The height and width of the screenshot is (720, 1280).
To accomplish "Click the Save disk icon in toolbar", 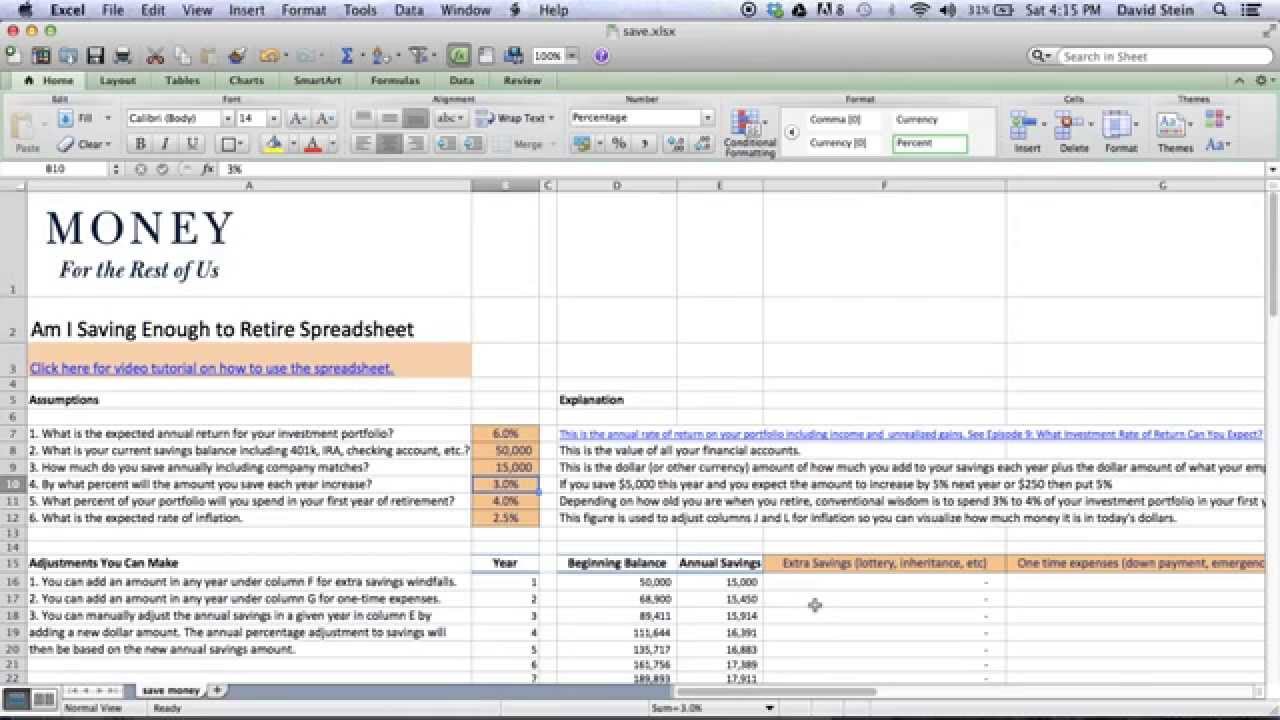I will tap(95, 56).
